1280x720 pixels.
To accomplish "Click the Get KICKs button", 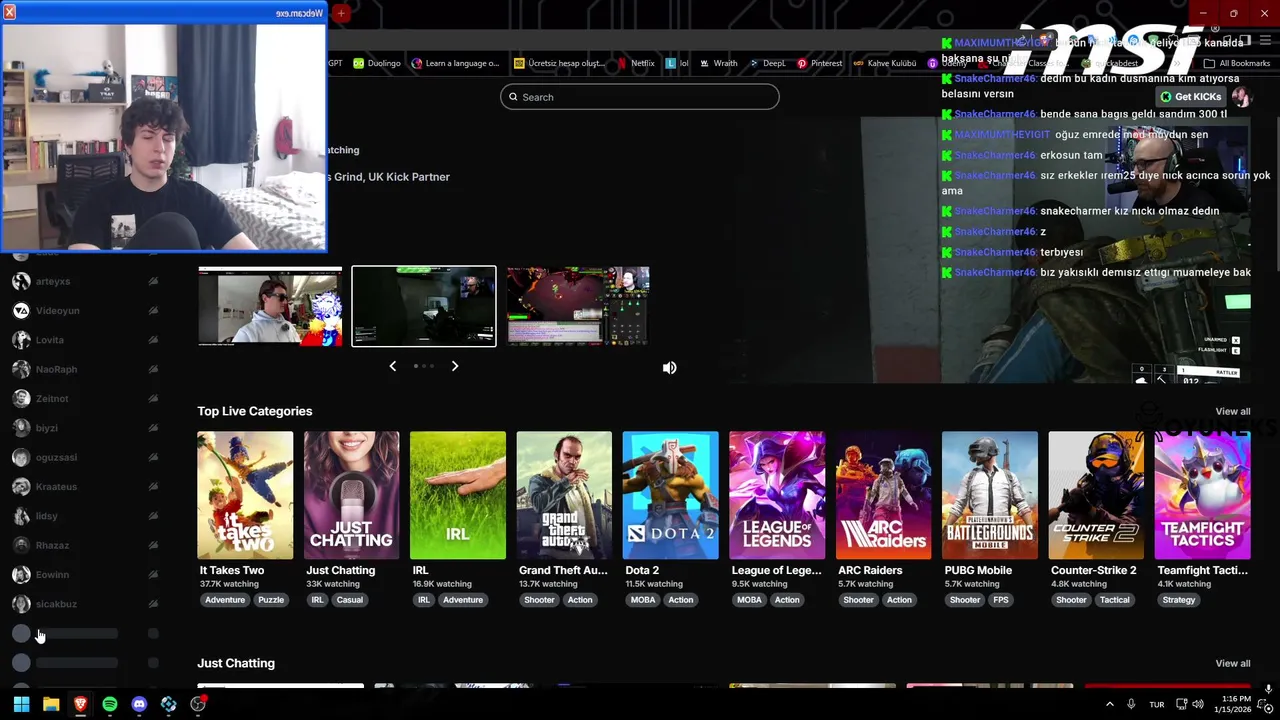I will click(x=1190, y=97).
